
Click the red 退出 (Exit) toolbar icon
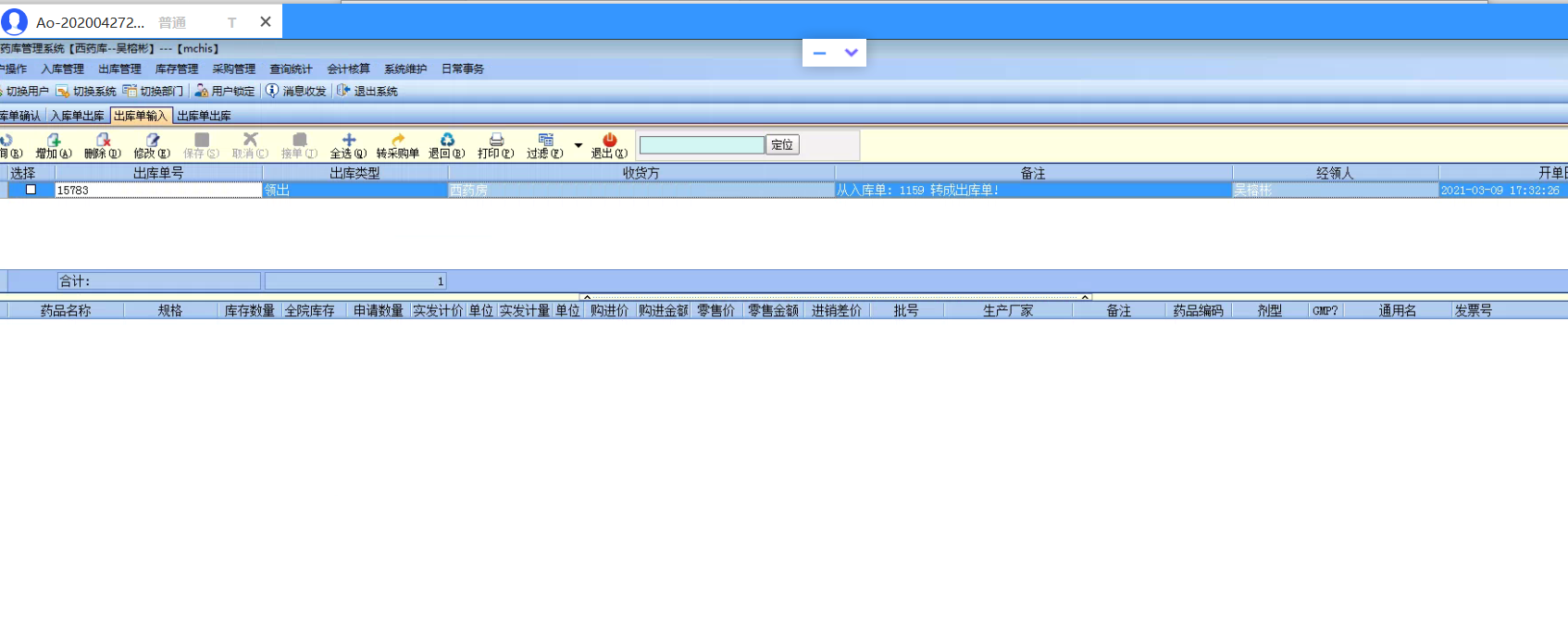tap(609, 146)
